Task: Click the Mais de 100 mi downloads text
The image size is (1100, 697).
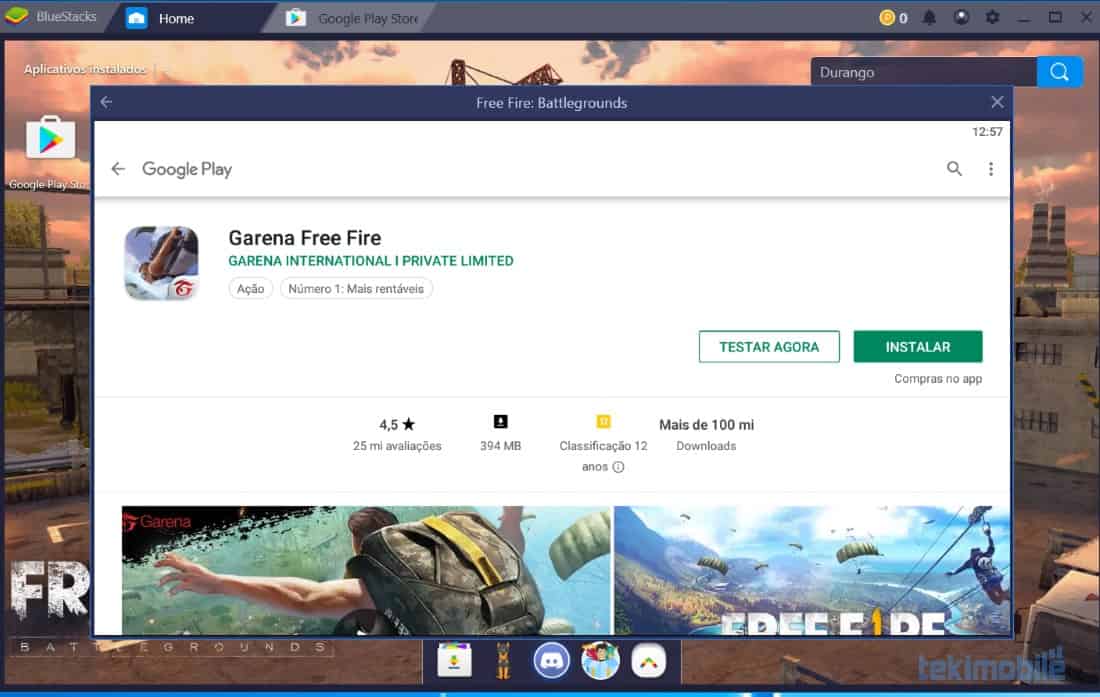Action: point(706,425)
